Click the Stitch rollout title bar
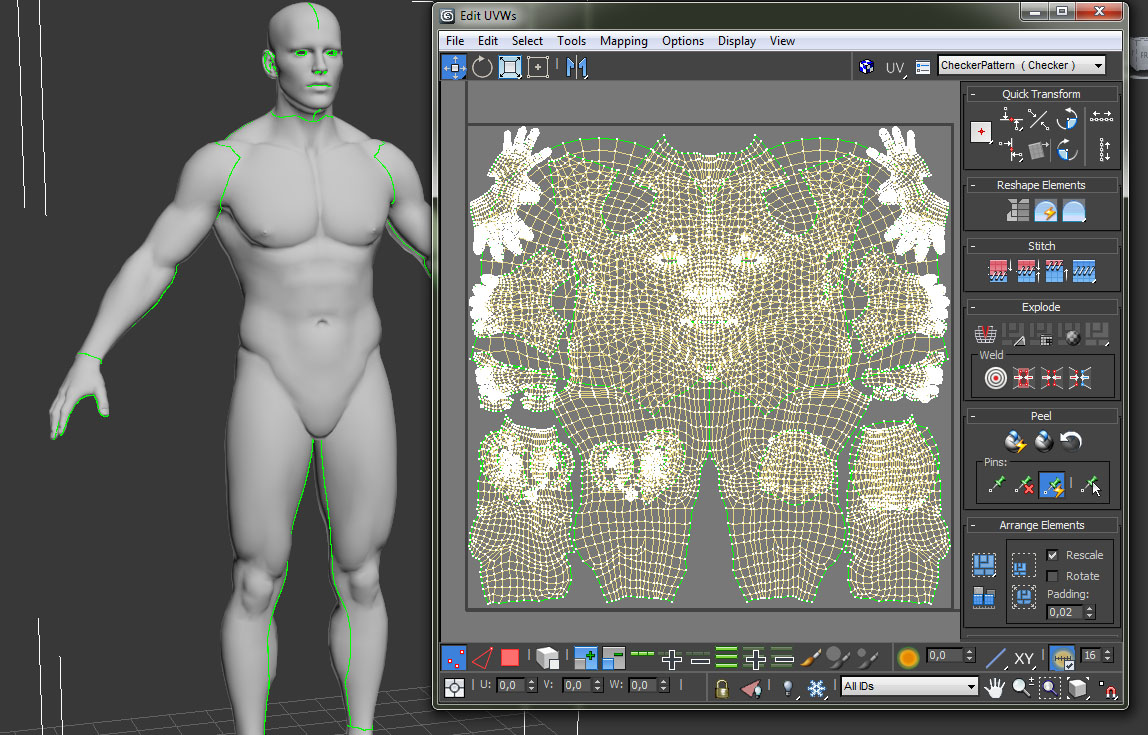 click(1041, 246)
